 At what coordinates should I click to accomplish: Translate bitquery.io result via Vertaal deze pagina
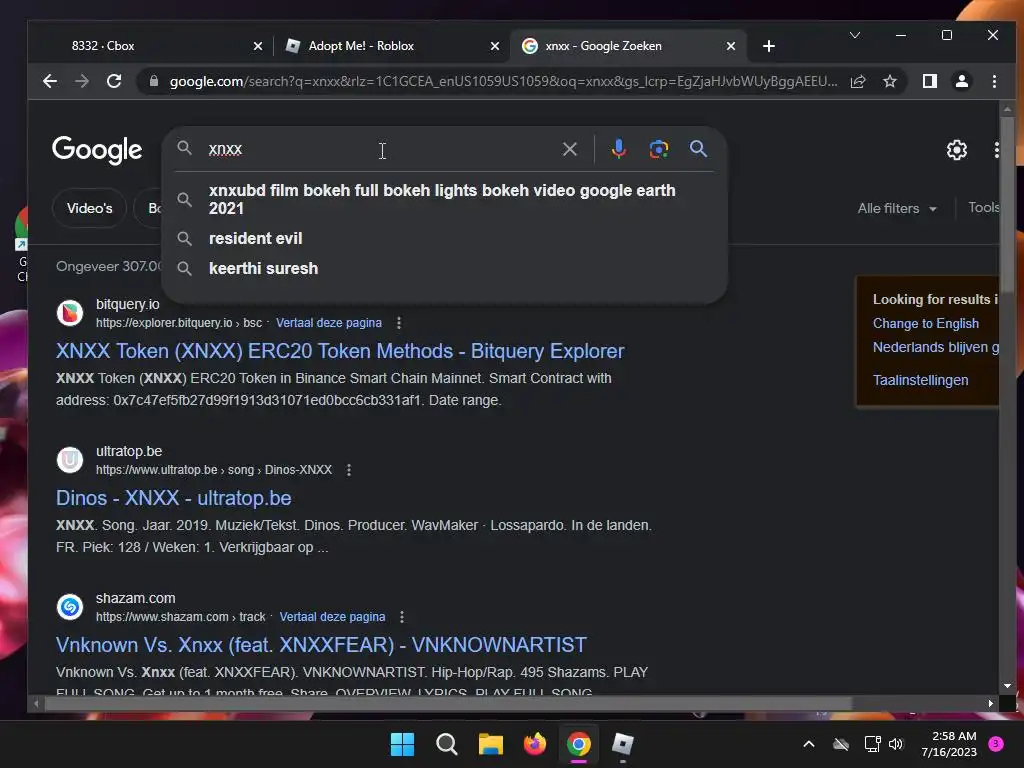click(328, 323)
